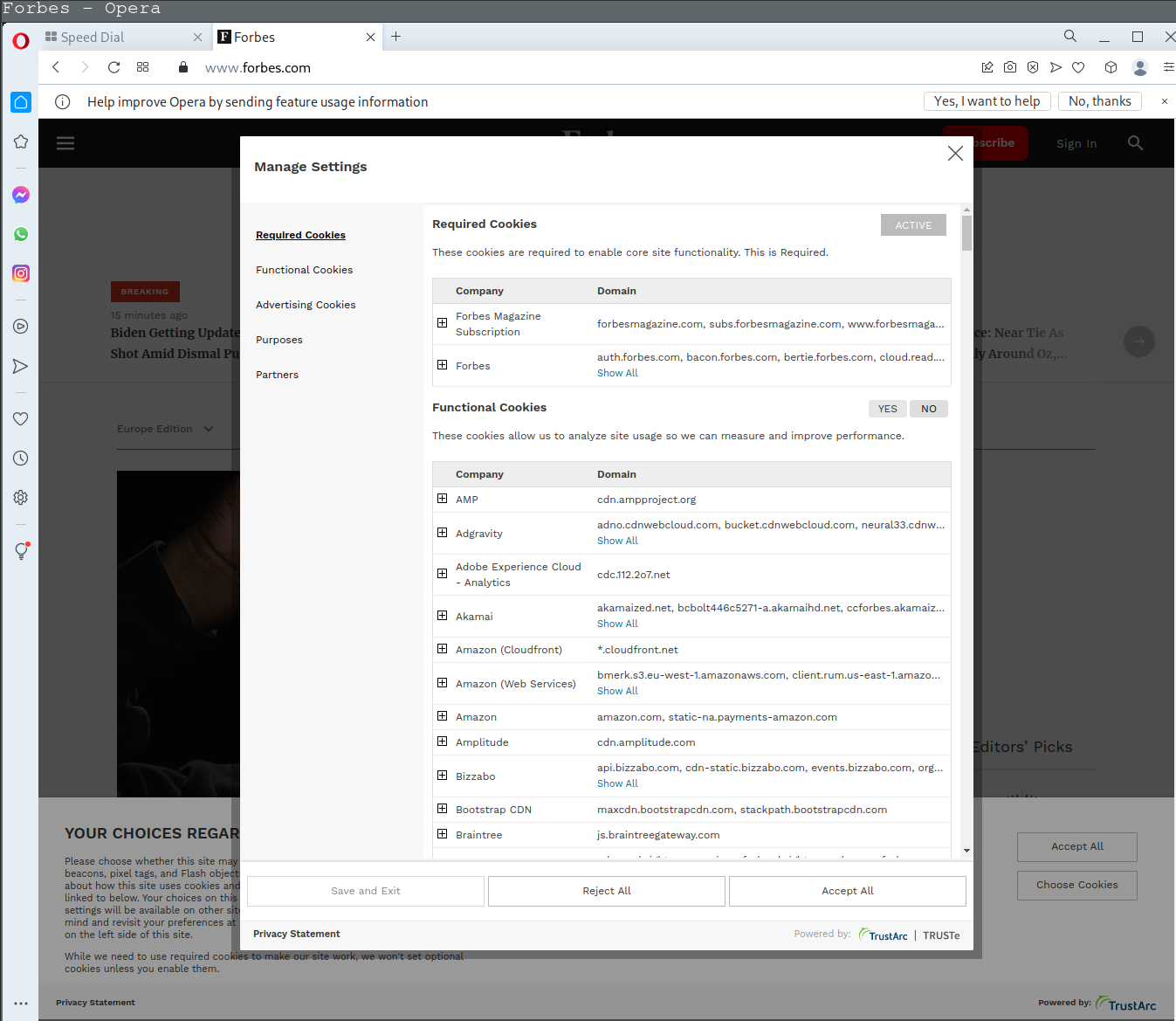This screenshot has height=1021, width=1176.
Task: Click the ACTIVE badge on Required Cookies
Action: [913, 225]
